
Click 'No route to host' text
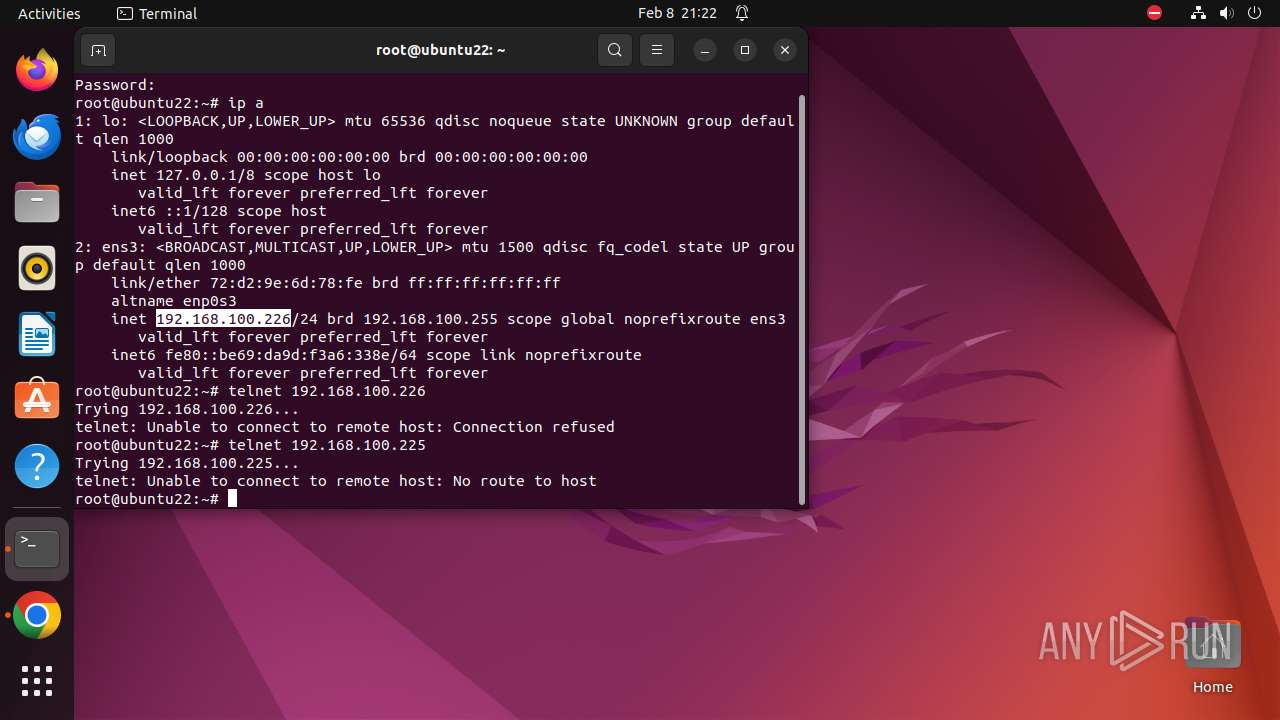[x=525, y=481]
